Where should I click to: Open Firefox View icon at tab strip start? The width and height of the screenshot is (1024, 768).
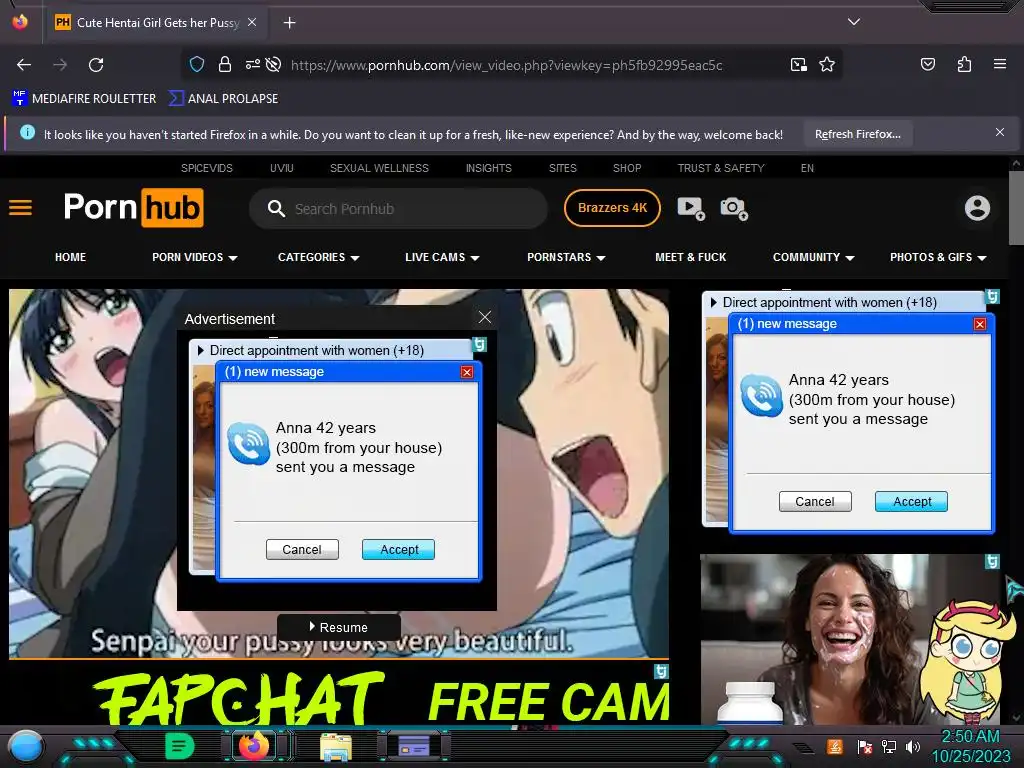click(x=20, y=22)
